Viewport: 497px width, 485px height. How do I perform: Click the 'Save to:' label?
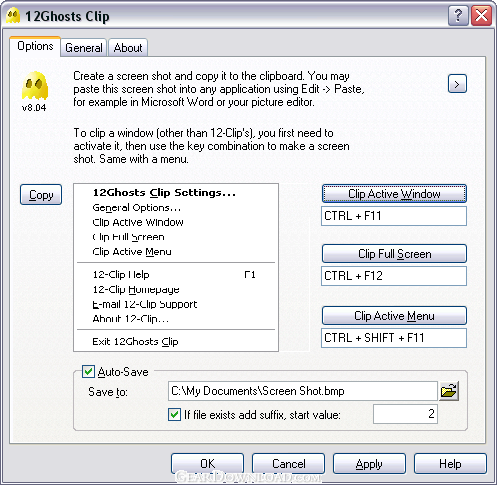tap(108, 392)
